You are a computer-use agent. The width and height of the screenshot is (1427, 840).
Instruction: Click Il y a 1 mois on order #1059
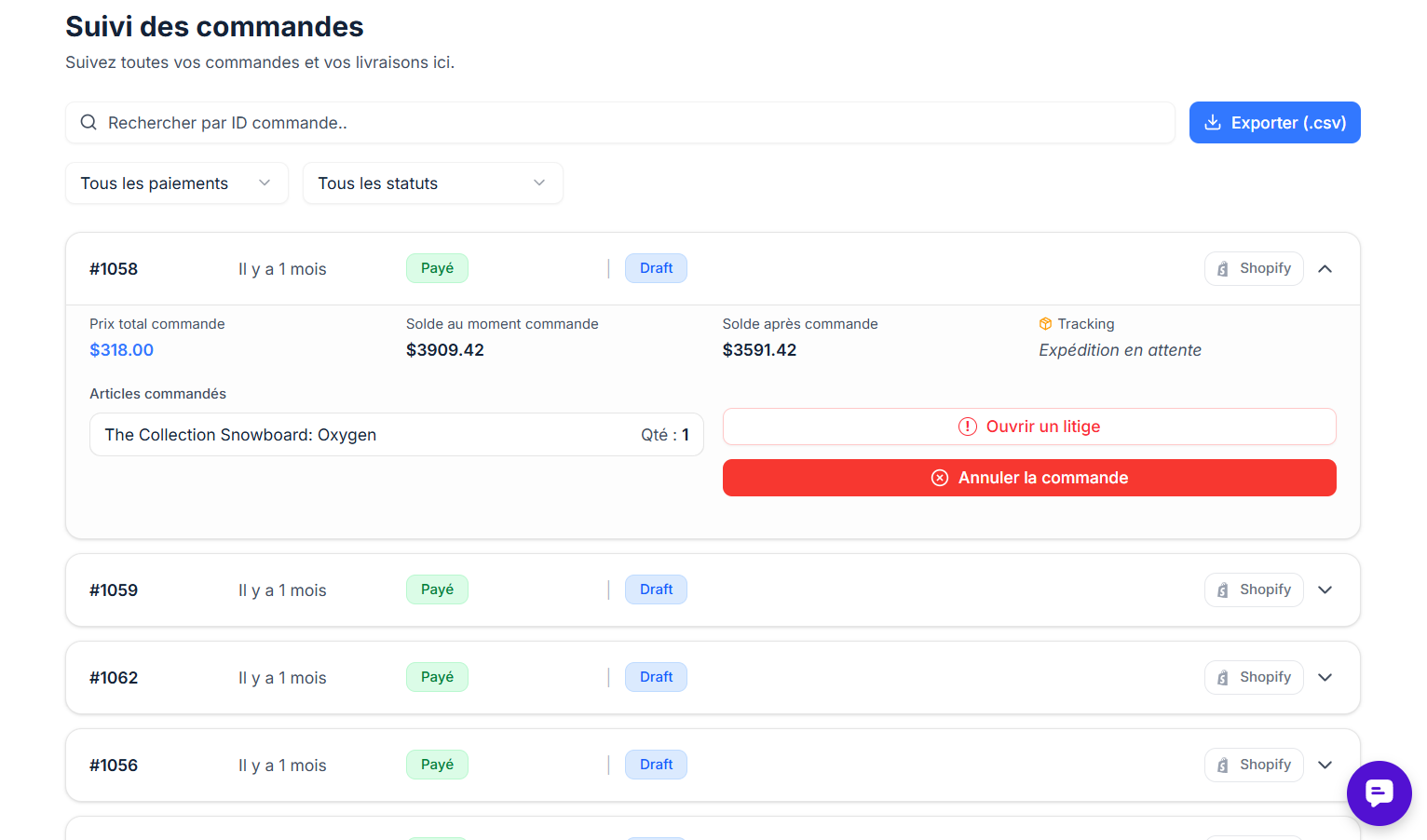pyautogui.click(x=282, y=590)
